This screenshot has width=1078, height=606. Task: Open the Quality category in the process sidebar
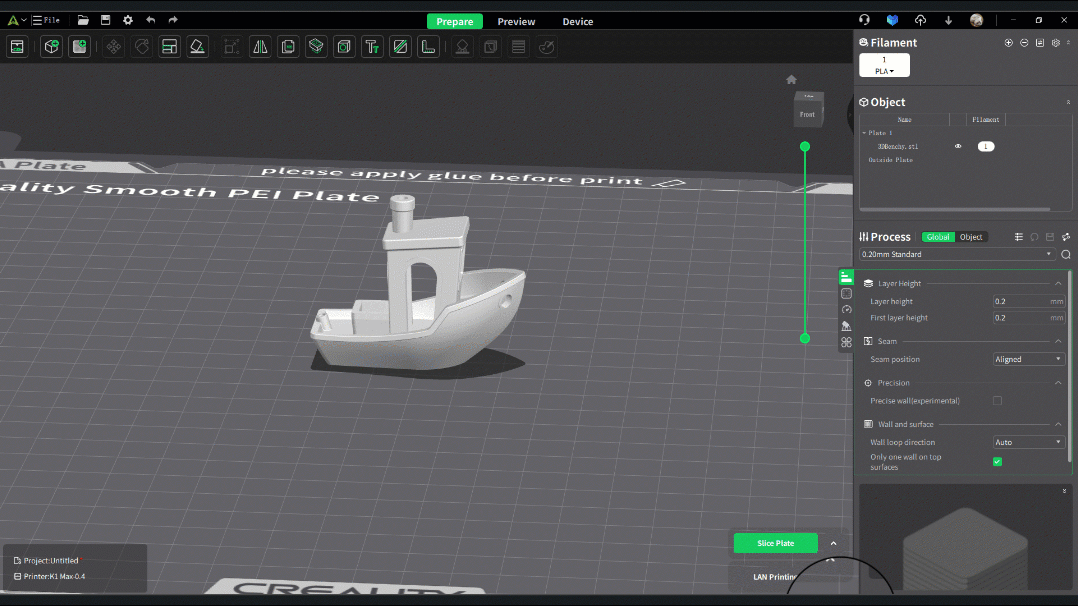(846, 277)
